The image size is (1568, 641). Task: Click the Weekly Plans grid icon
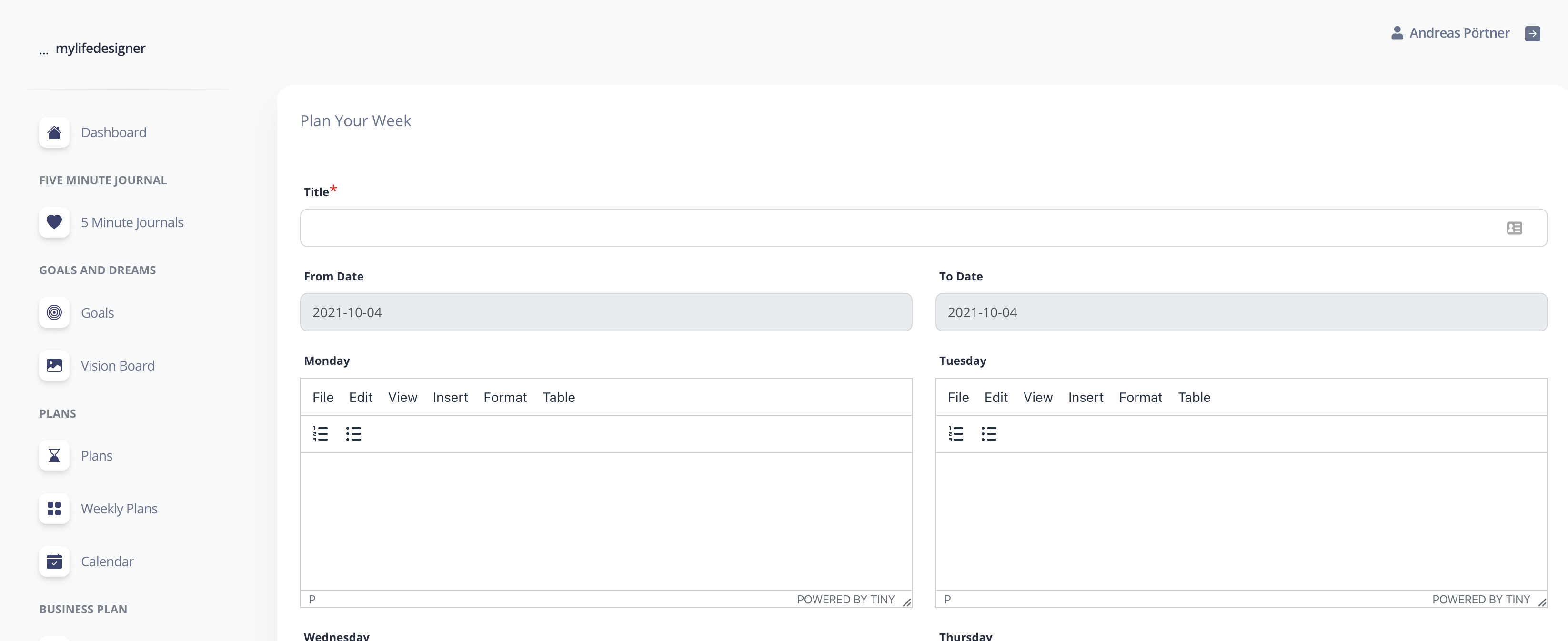(x=54, y=507)
